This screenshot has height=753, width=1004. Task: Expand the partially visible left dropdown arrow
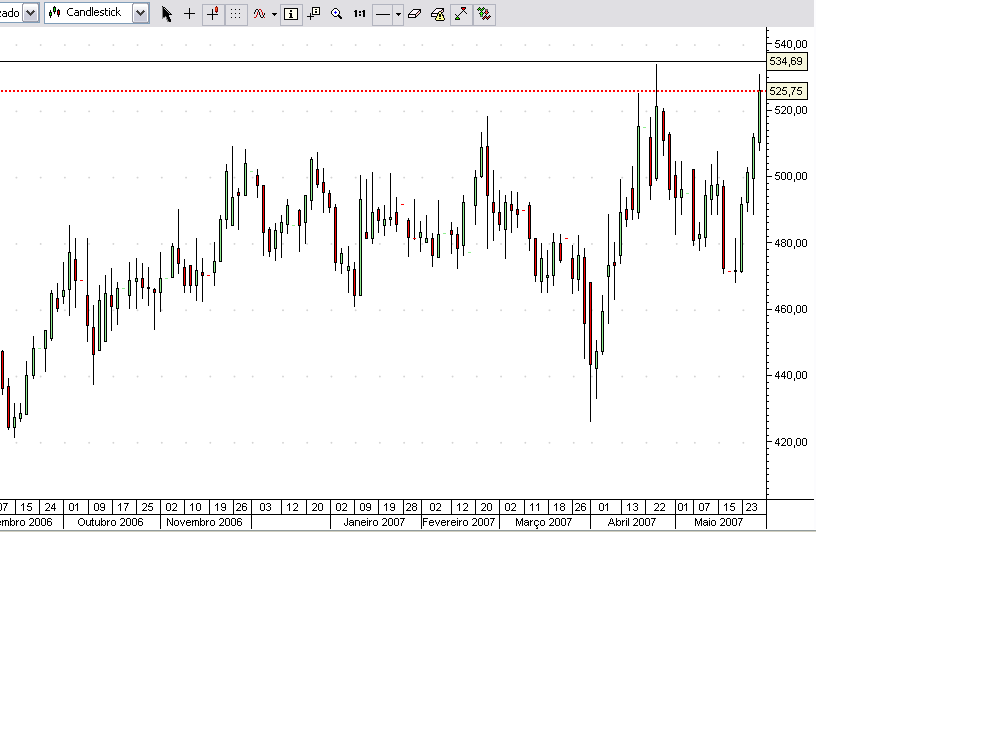(30, 13)
